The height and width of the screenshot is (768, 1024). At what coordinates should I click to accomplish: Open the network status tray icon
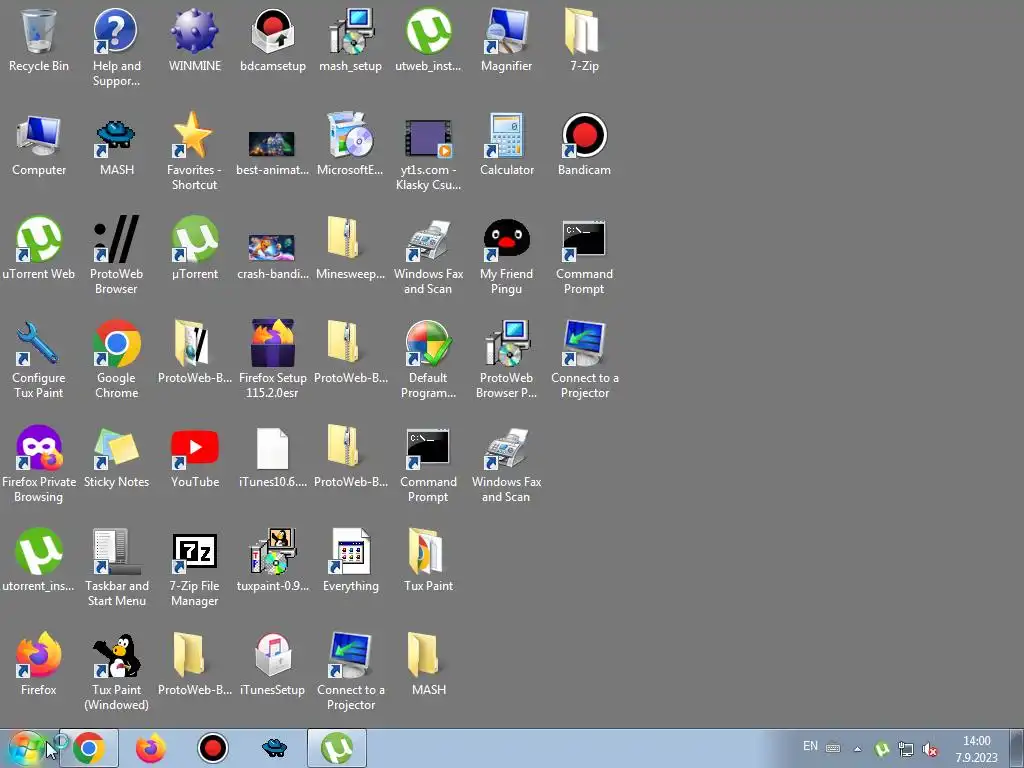[x=906, y=749]
